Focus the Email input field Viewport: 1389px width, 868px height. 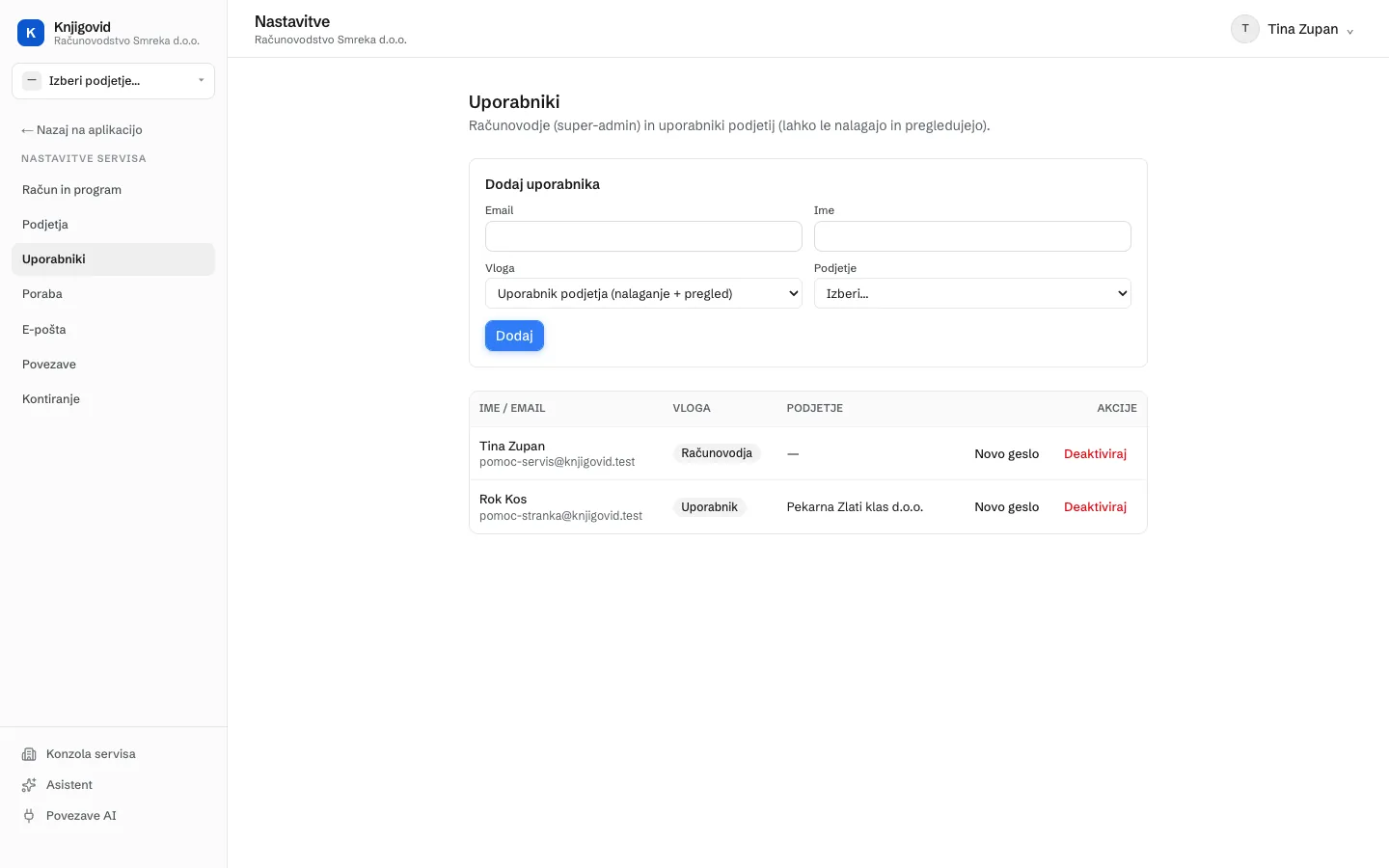pyautogui.click(x=643, y=236)
